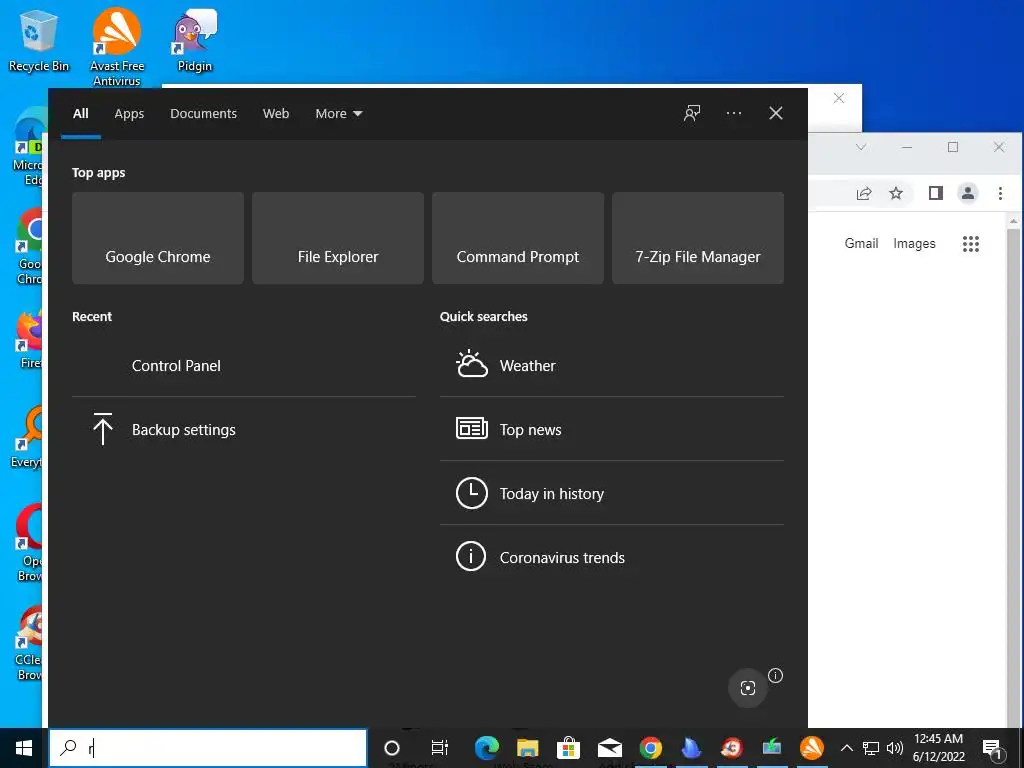Expand the More filter dropdown
The width and height of the screenshot is (1024, 768).
[338, 114]
